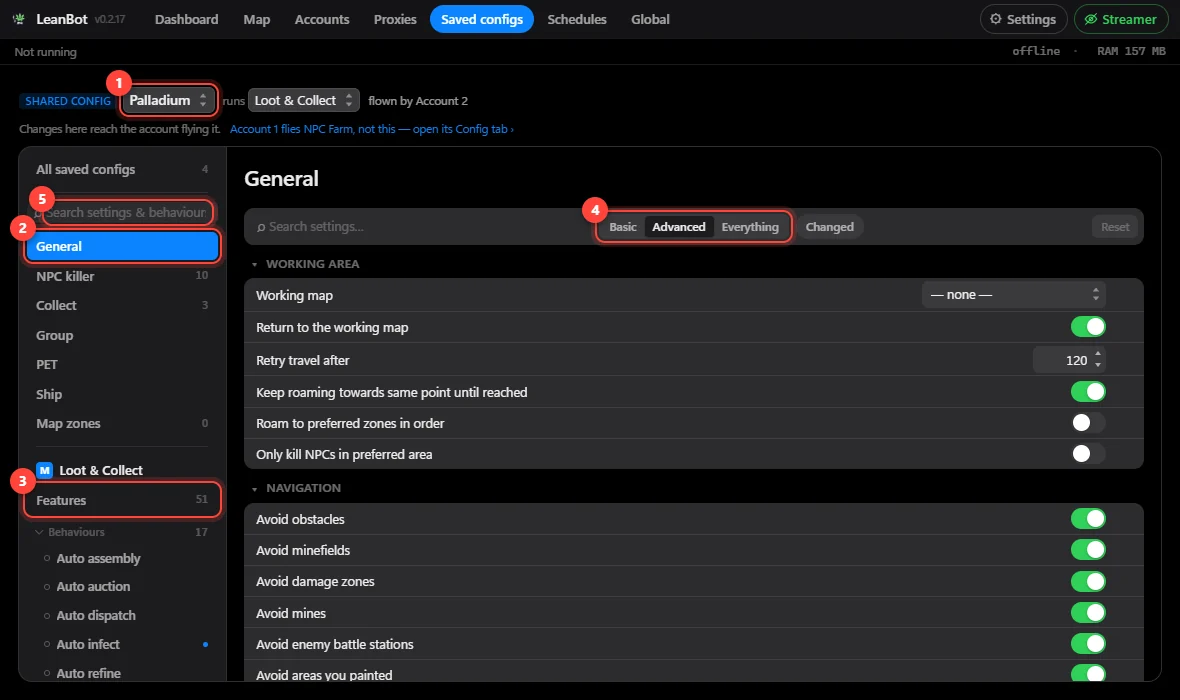Open Settings with the gear button
1180x700 pixels.
pyautogui.click(x=1023, y=20)
